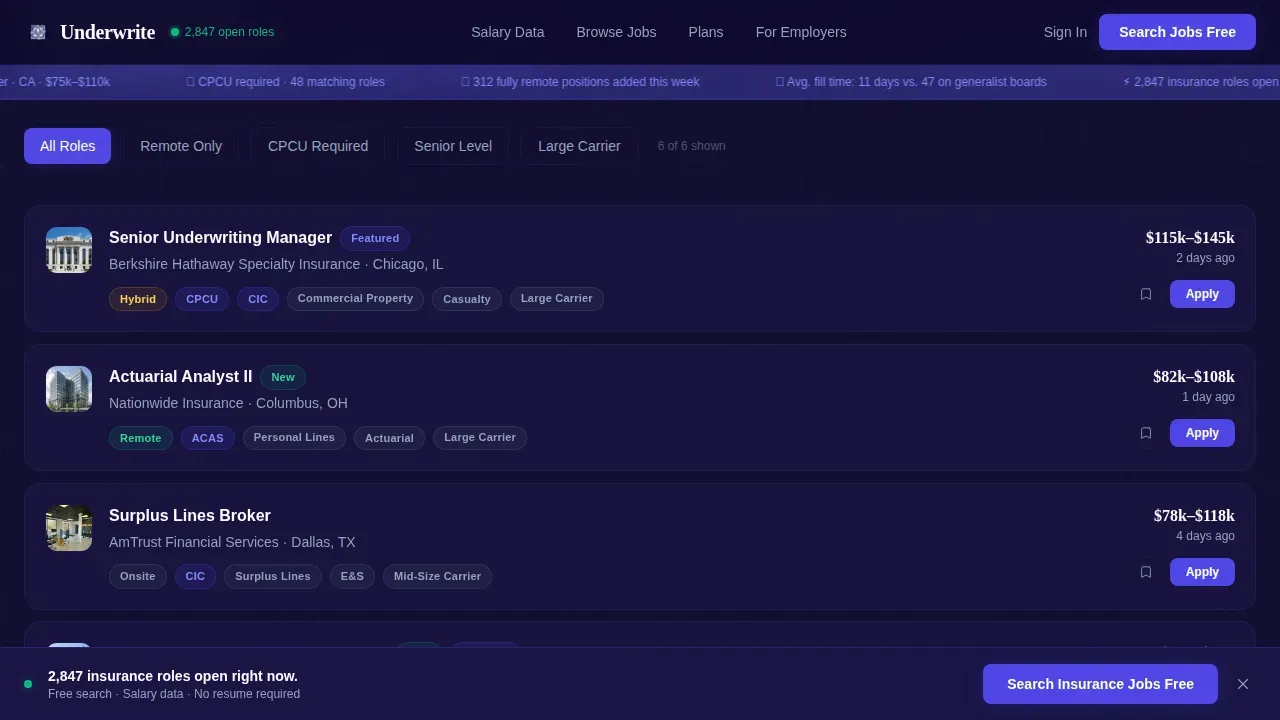
Task: Click Search Jobs Free button
Action: (x=1177, y=32)
